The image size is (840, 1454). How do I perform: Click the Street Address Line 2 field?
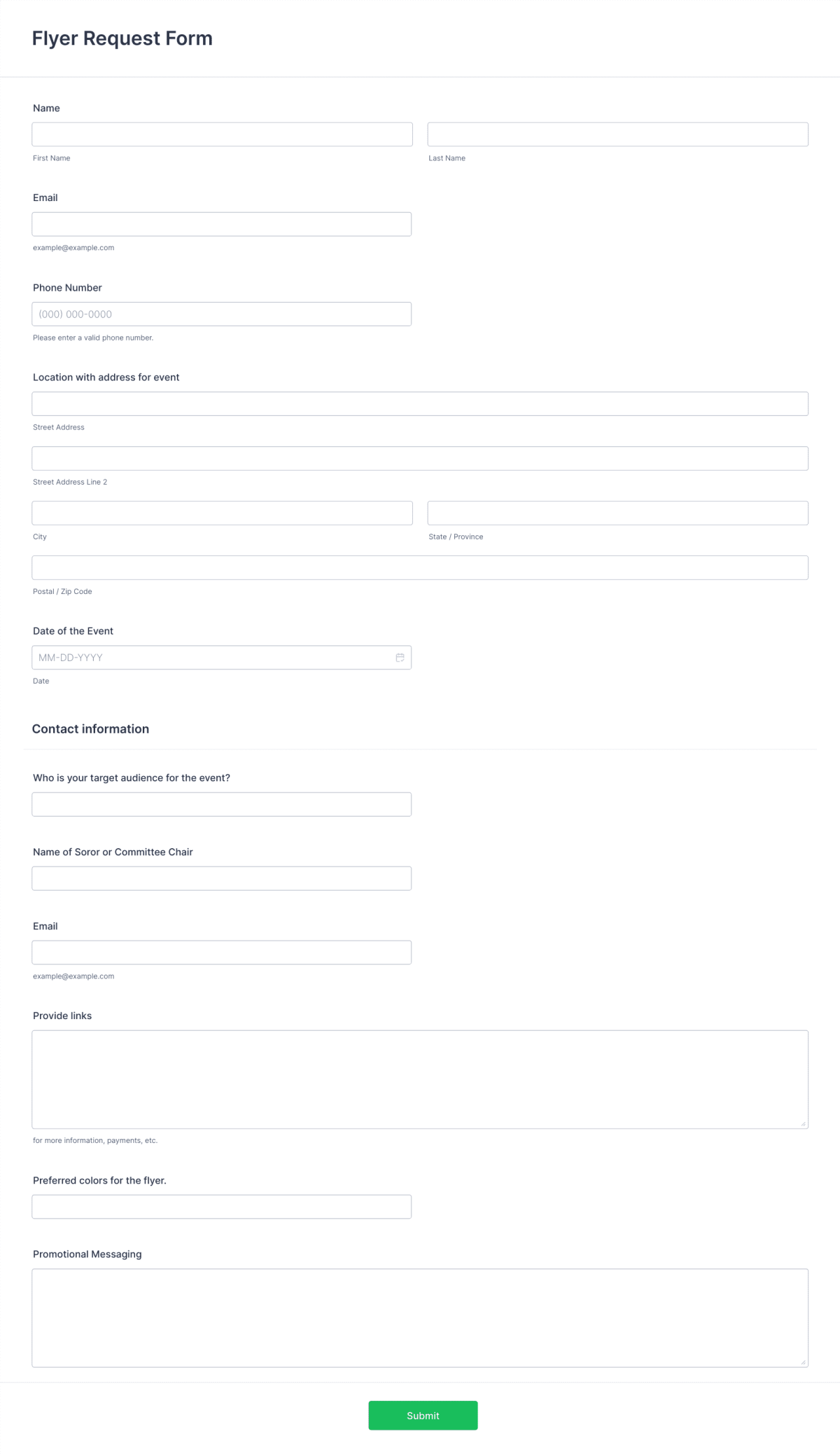point(420,458)
